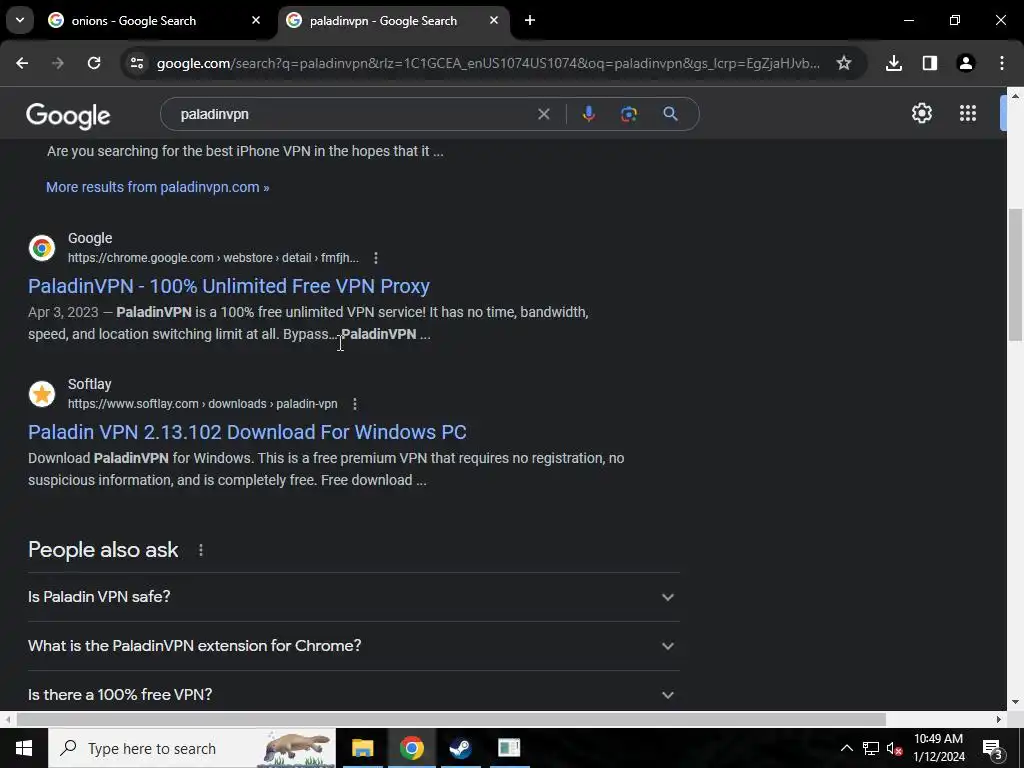Screen dimensions: 1024x768
Task: Open More results from paladinvpn.com link
Action: pyautogui.click(x=157, y=187)
